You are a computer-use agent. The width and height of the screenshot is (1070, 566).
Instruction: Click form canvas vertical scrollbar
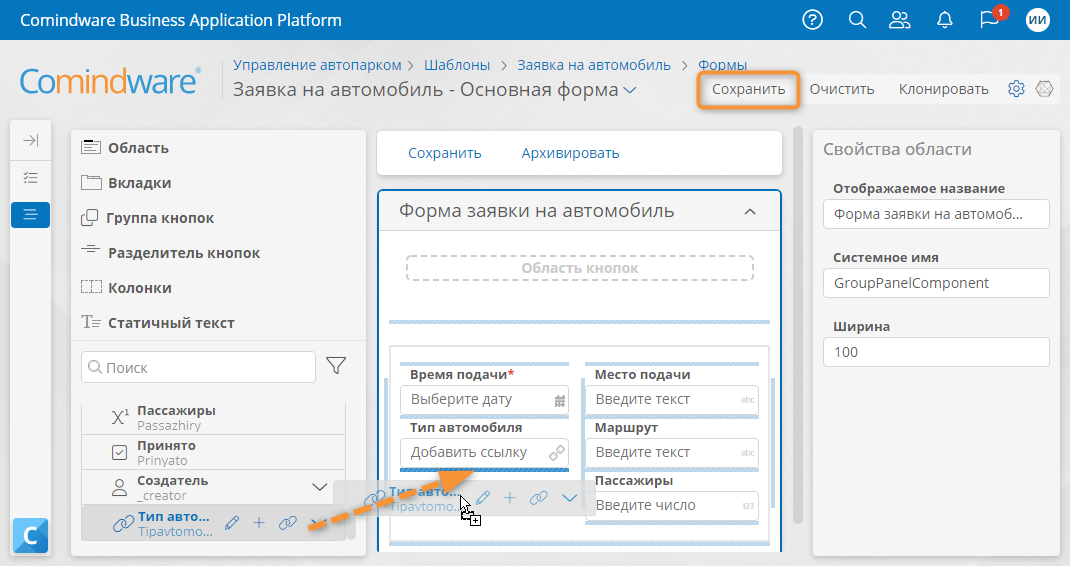point(798,325)
